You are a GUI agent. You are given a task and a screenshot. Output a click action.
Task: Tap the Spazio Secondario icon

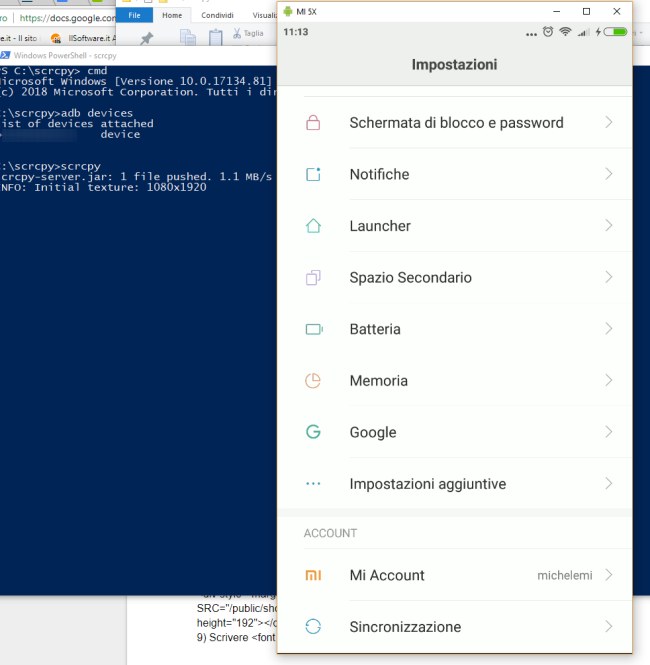[313, 277]
